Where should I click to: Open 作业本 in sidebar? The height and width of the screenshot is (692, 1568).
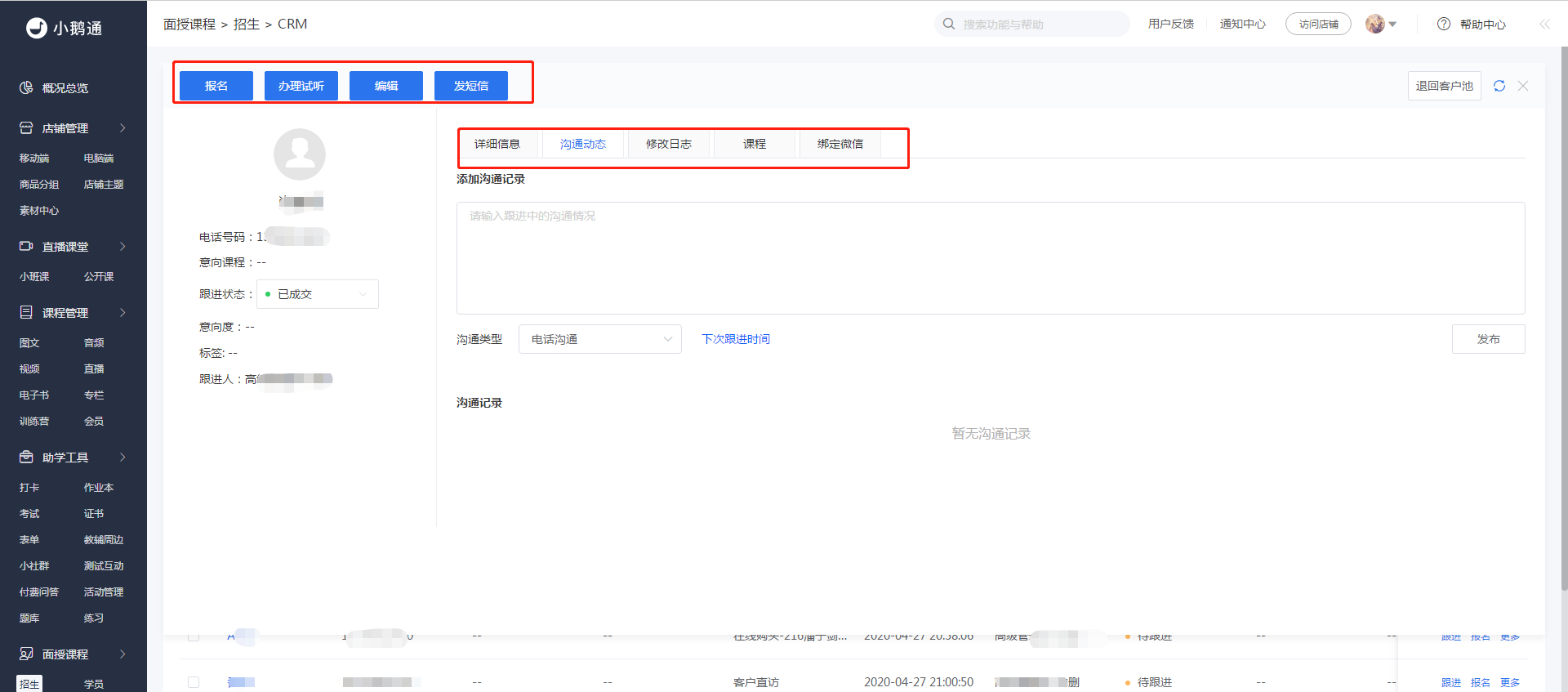click(99, 488)
